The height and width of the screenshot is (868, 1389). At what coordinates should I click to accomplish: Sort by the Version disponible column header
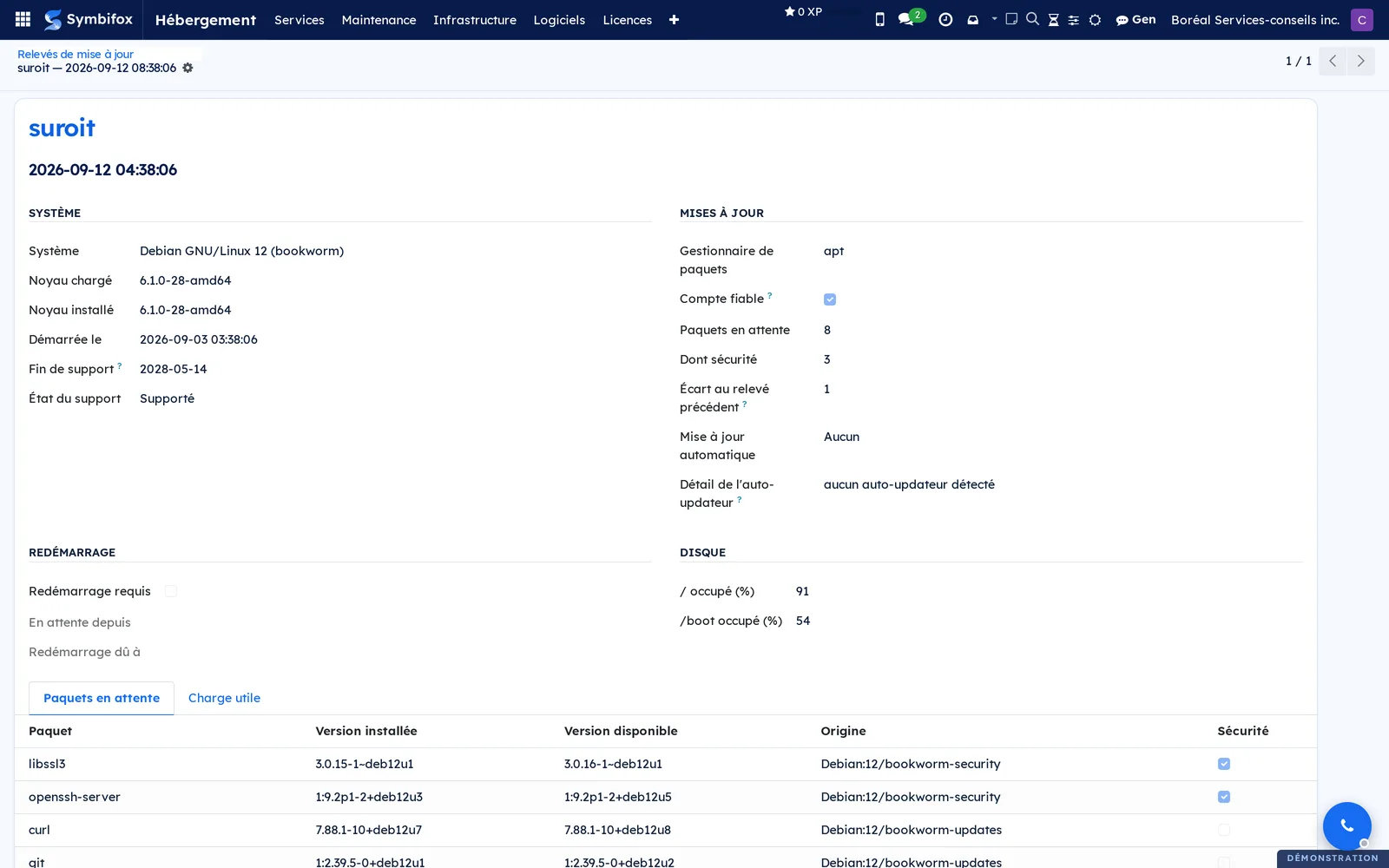[621, 731]
